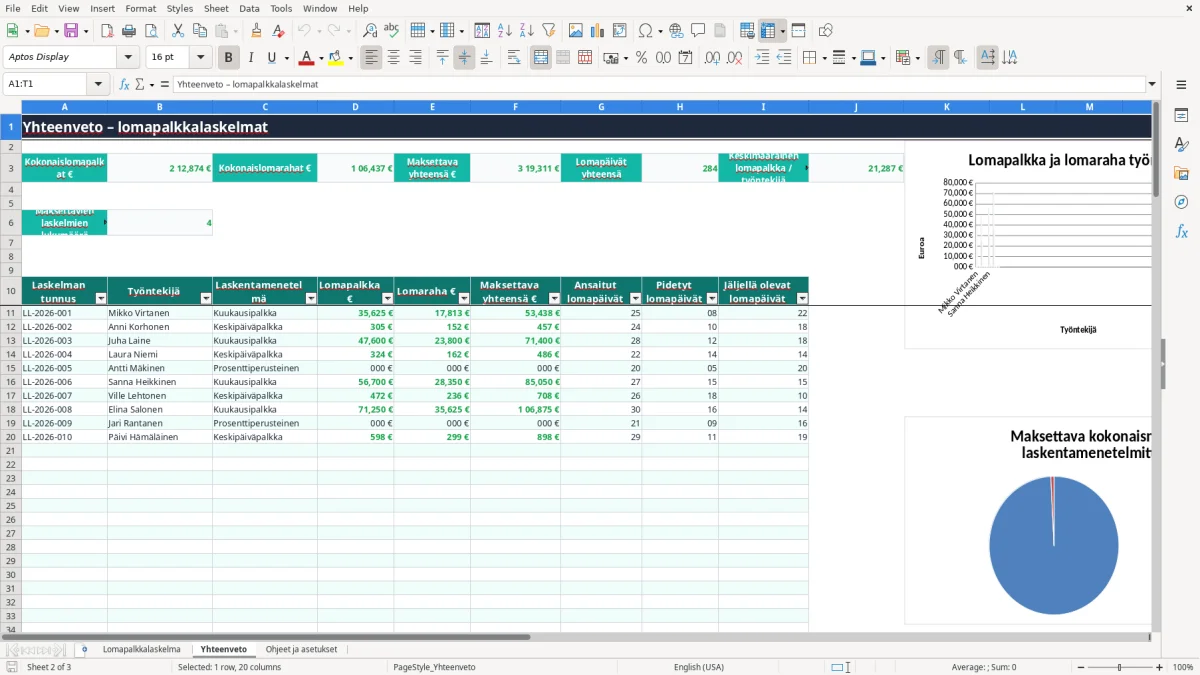Open the Function Wizard fx icon

125,85
